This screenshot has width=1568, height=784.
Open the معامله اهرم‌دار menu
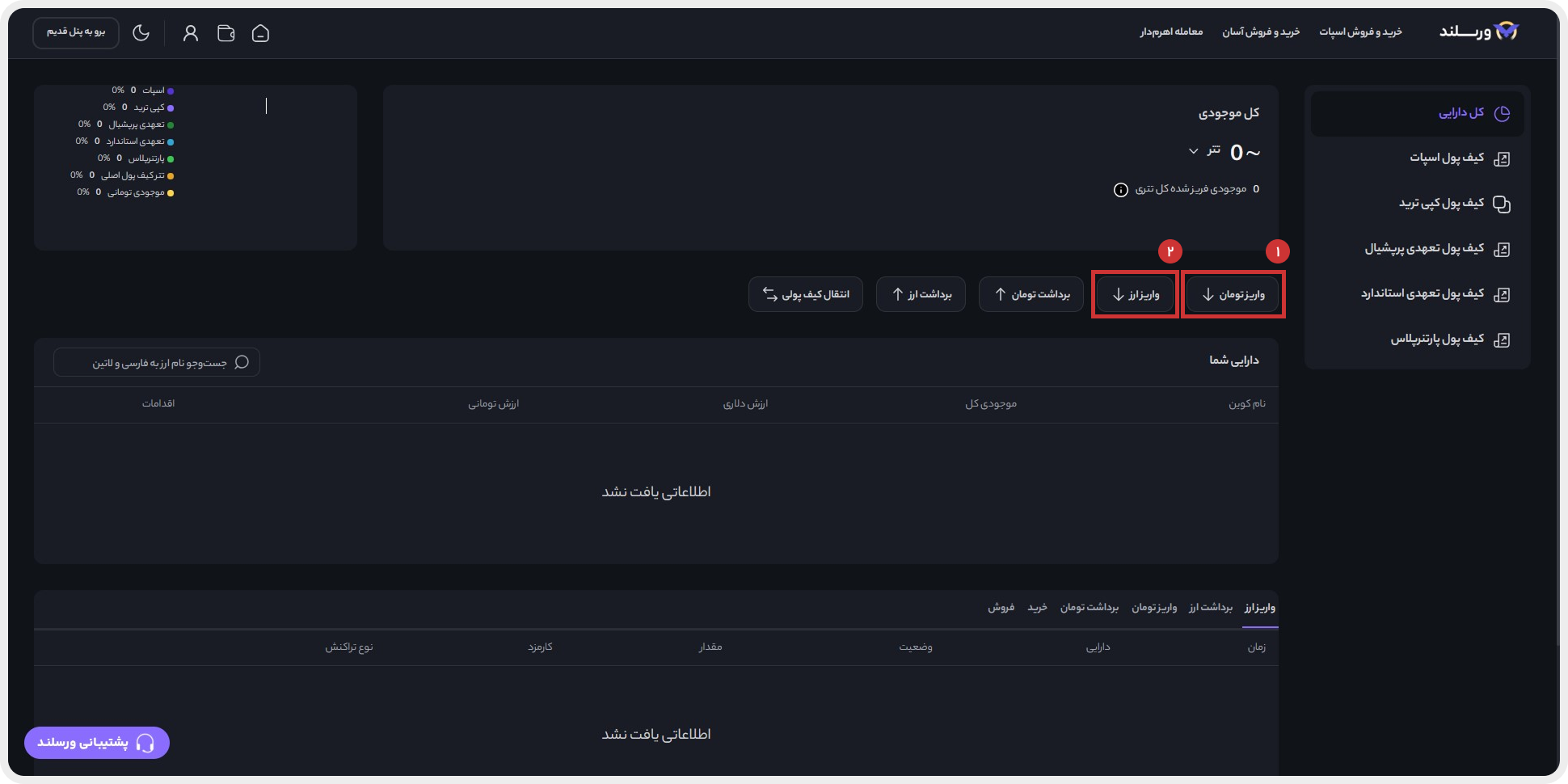[1171, 32]
